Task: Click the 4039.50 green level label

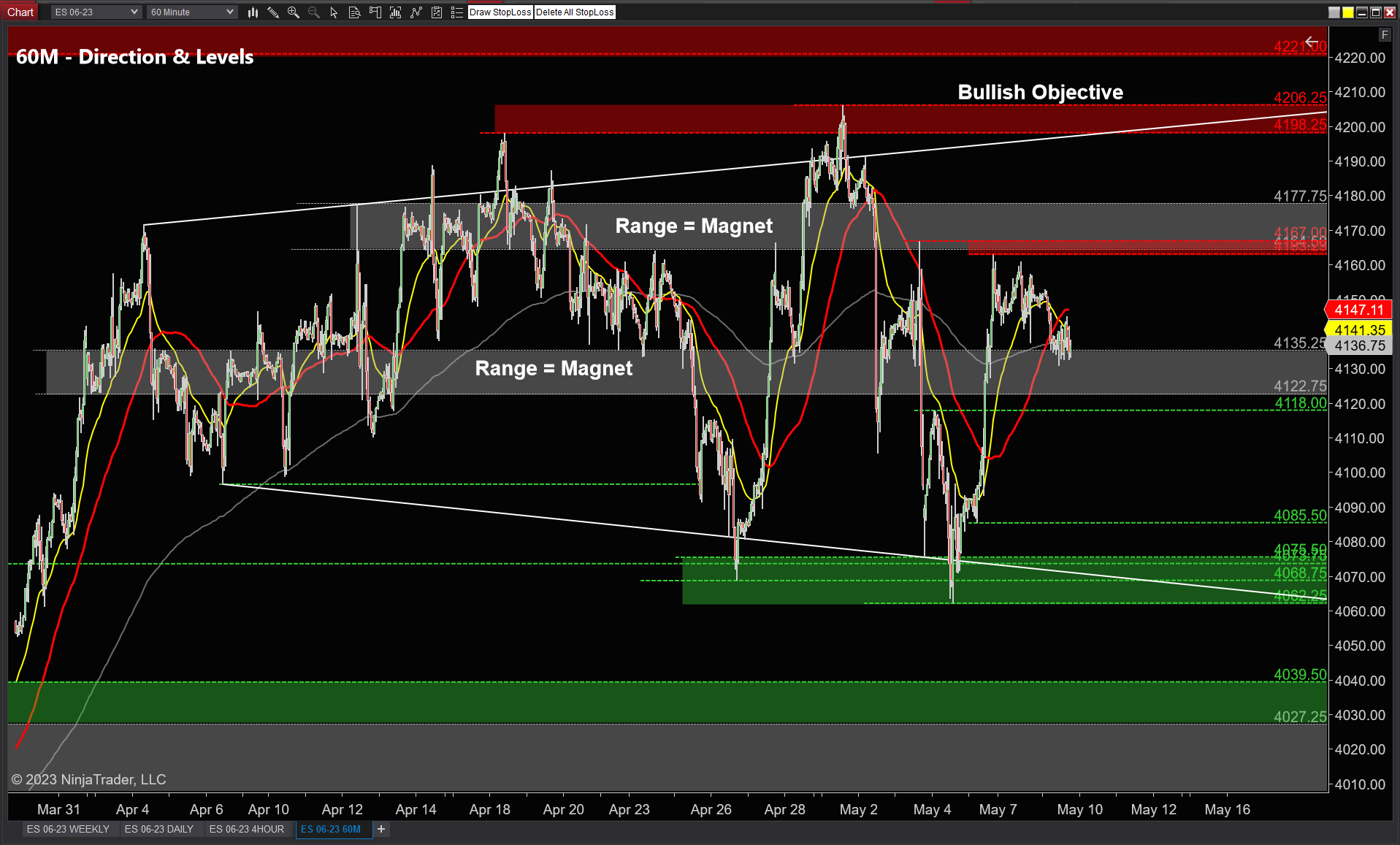Action: pyautogui.click(x=1300, y=675)
